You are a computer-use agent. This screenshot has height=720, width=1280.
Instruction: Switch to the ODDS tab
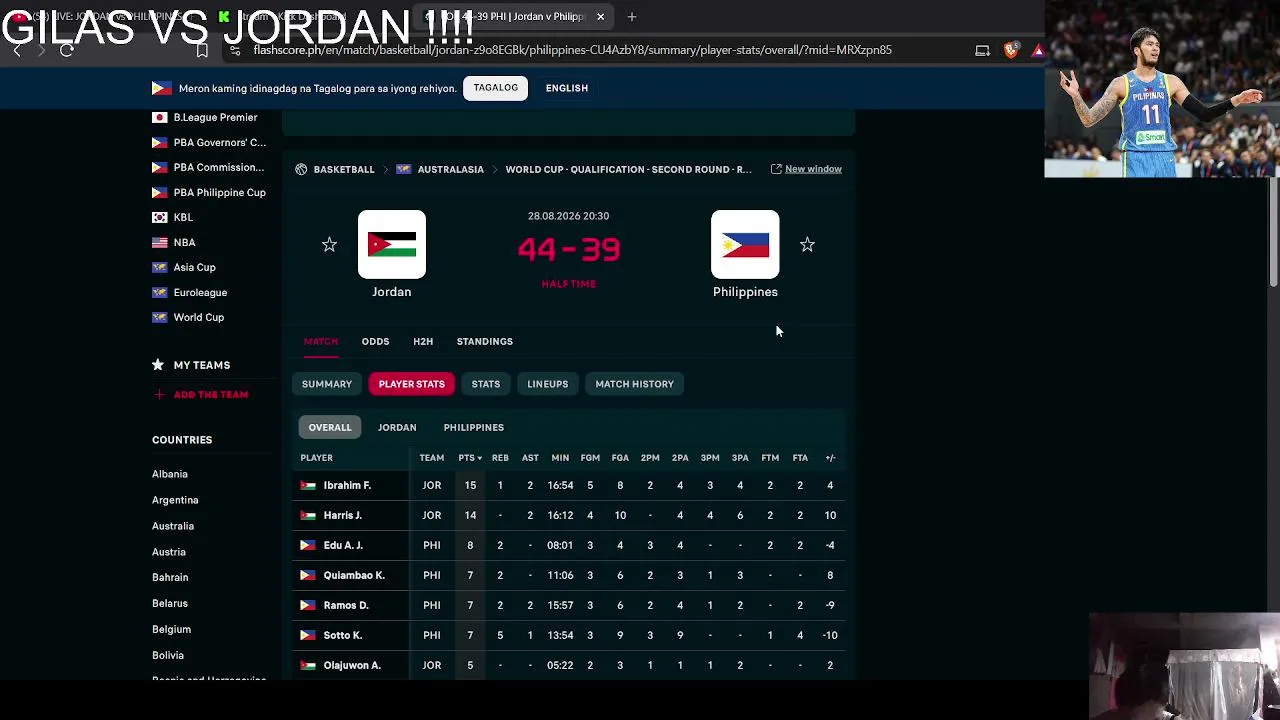375,341
